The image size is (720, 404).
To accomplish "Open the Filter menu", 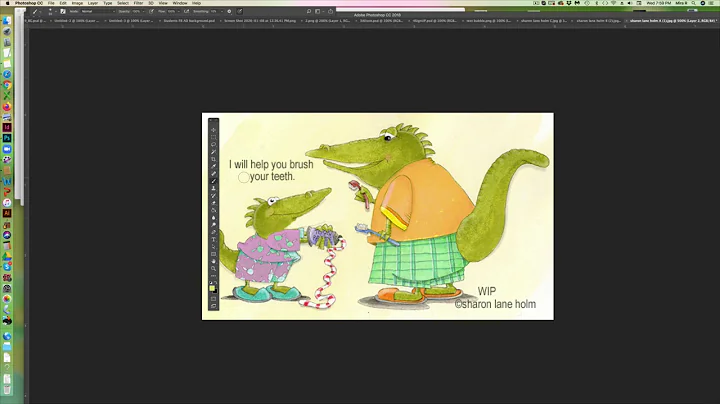I will pyautogui.click(x=138, y=3).
